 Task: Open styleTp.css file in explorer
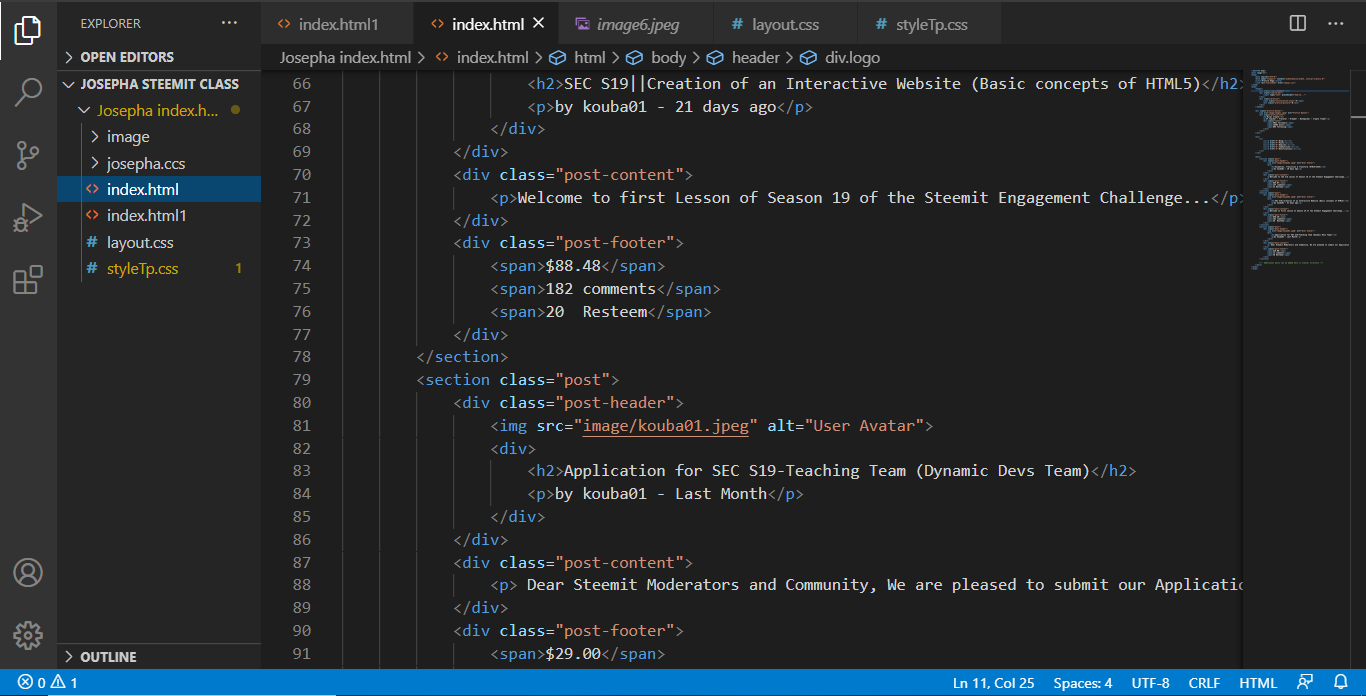point(160,268)
